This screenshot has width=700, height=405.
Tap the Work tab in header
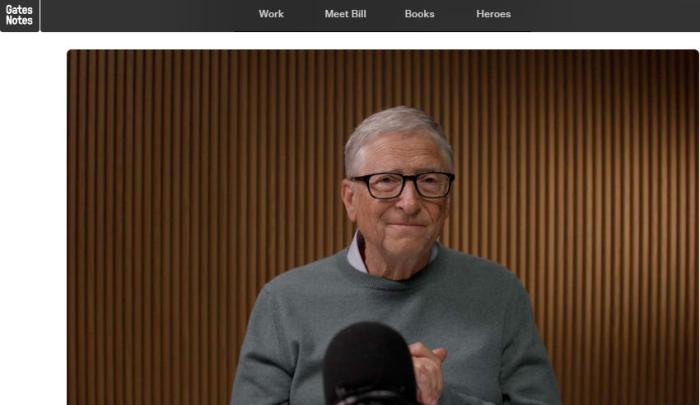point(271,14)
